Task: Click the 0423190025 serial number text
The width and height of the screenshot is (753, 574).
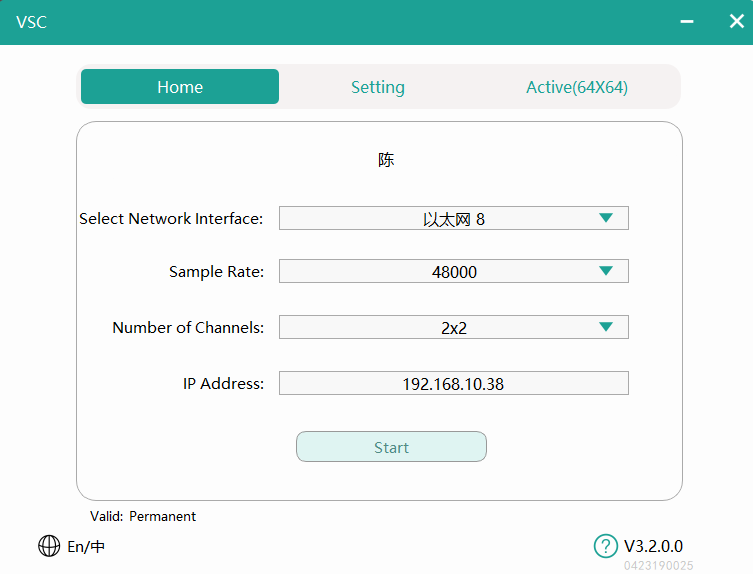Action: [658, 565]
